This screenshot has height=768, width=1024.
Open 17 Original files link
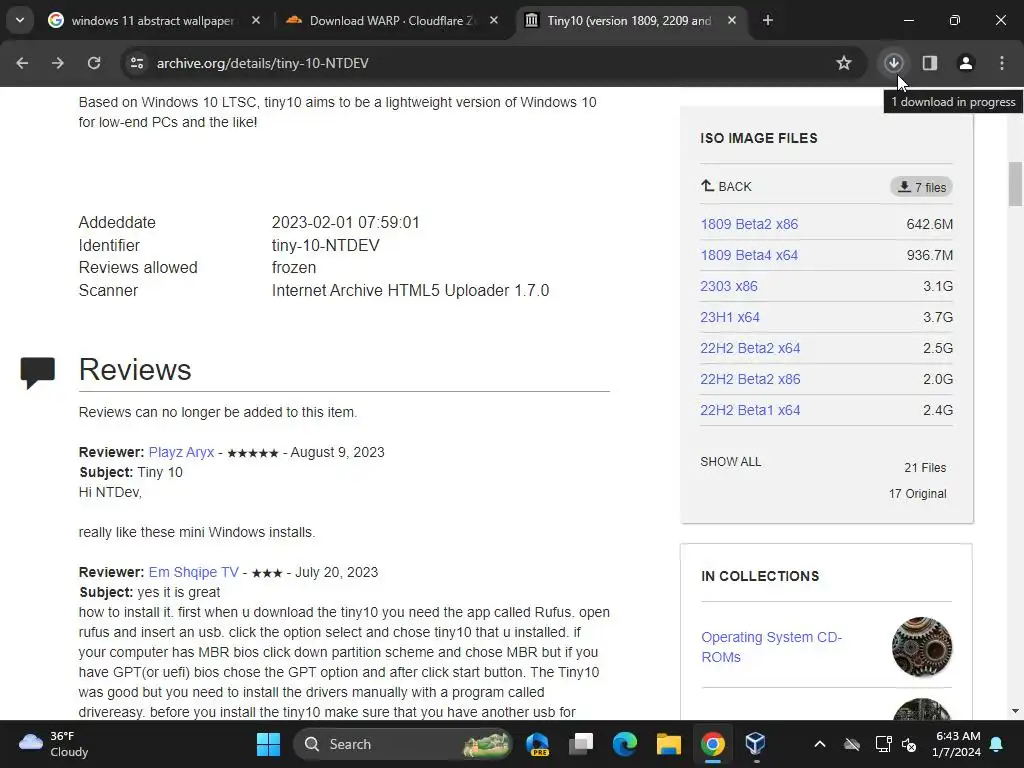918,494
